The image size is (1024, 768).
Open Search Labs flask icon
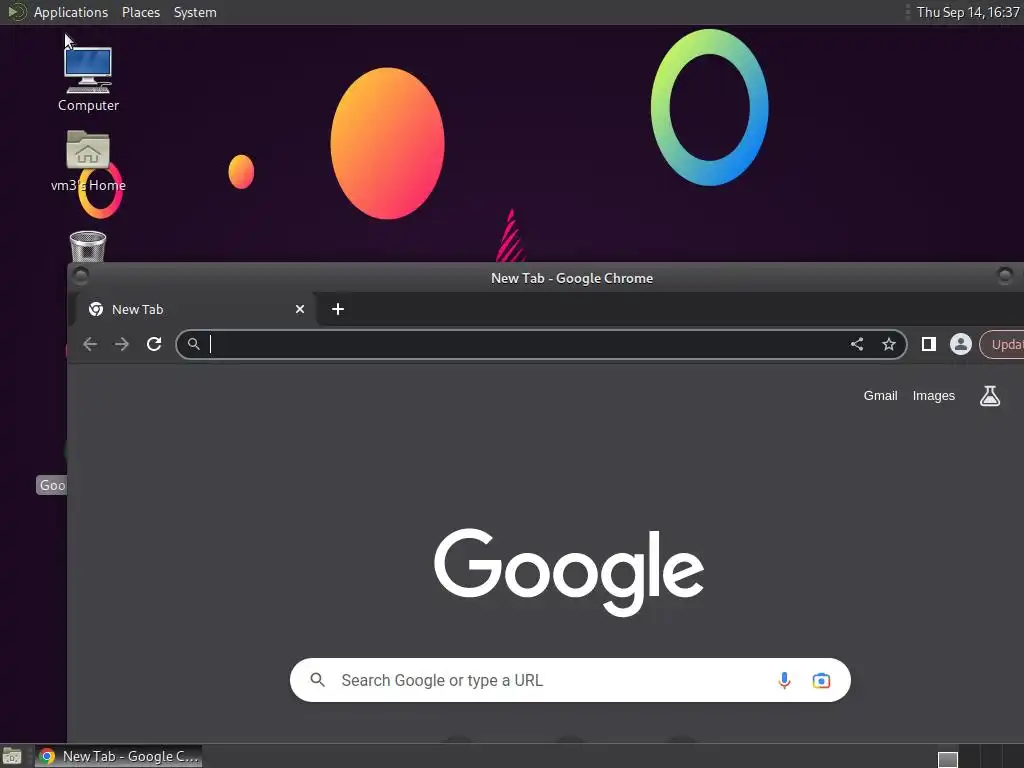[990, 396]
